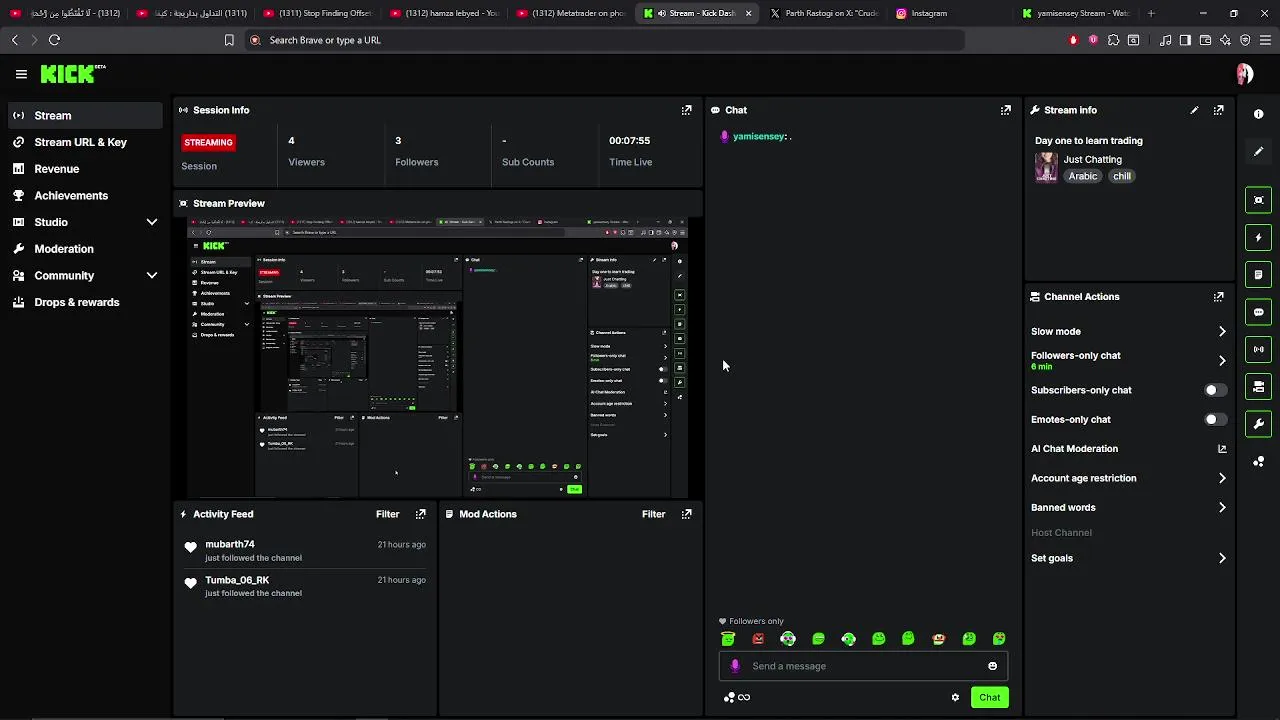Open Banned words settings

pyautogui.click(x=1128, y=507)
